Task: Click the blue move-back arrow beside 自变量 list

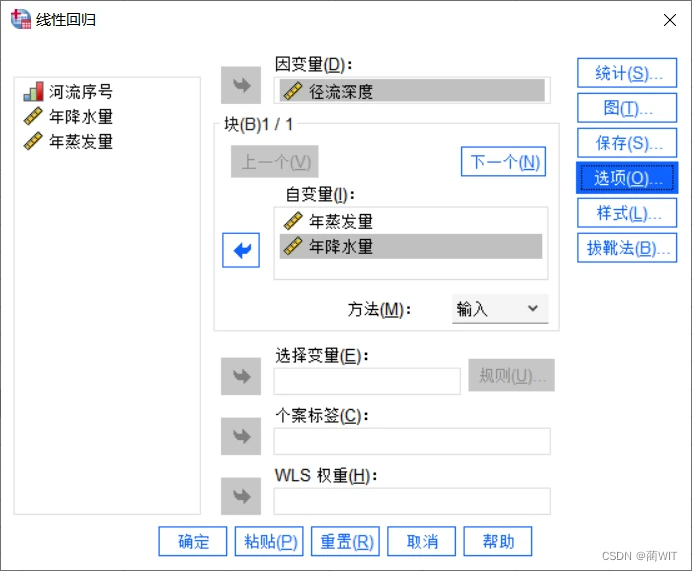Action: tap(241, 250)
